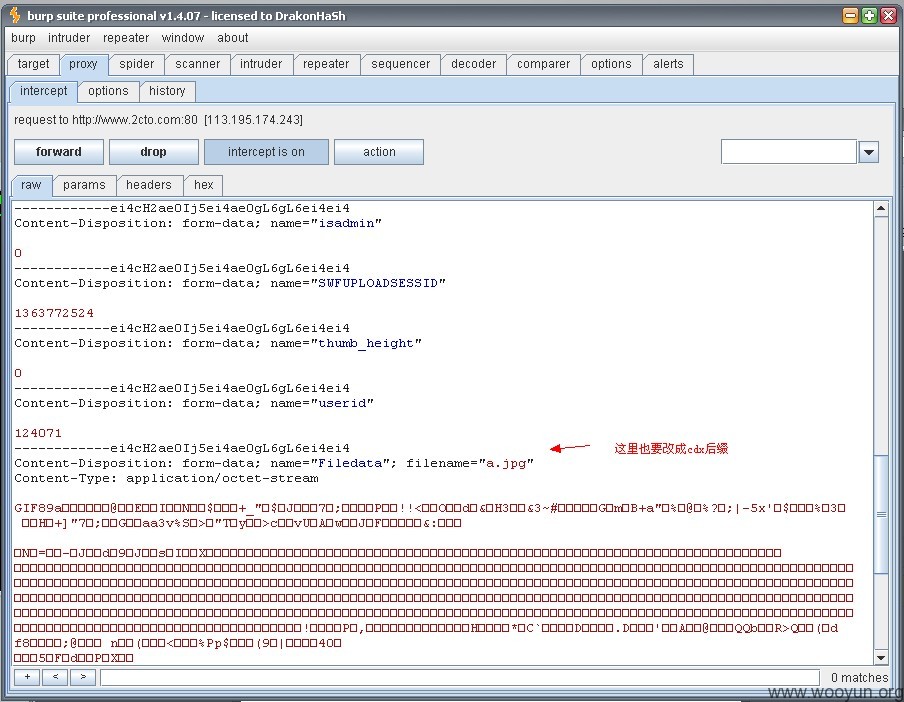Screen dimensions: 904x702
Task: Toggle the intercept is on button
Action: click(266, 152)
